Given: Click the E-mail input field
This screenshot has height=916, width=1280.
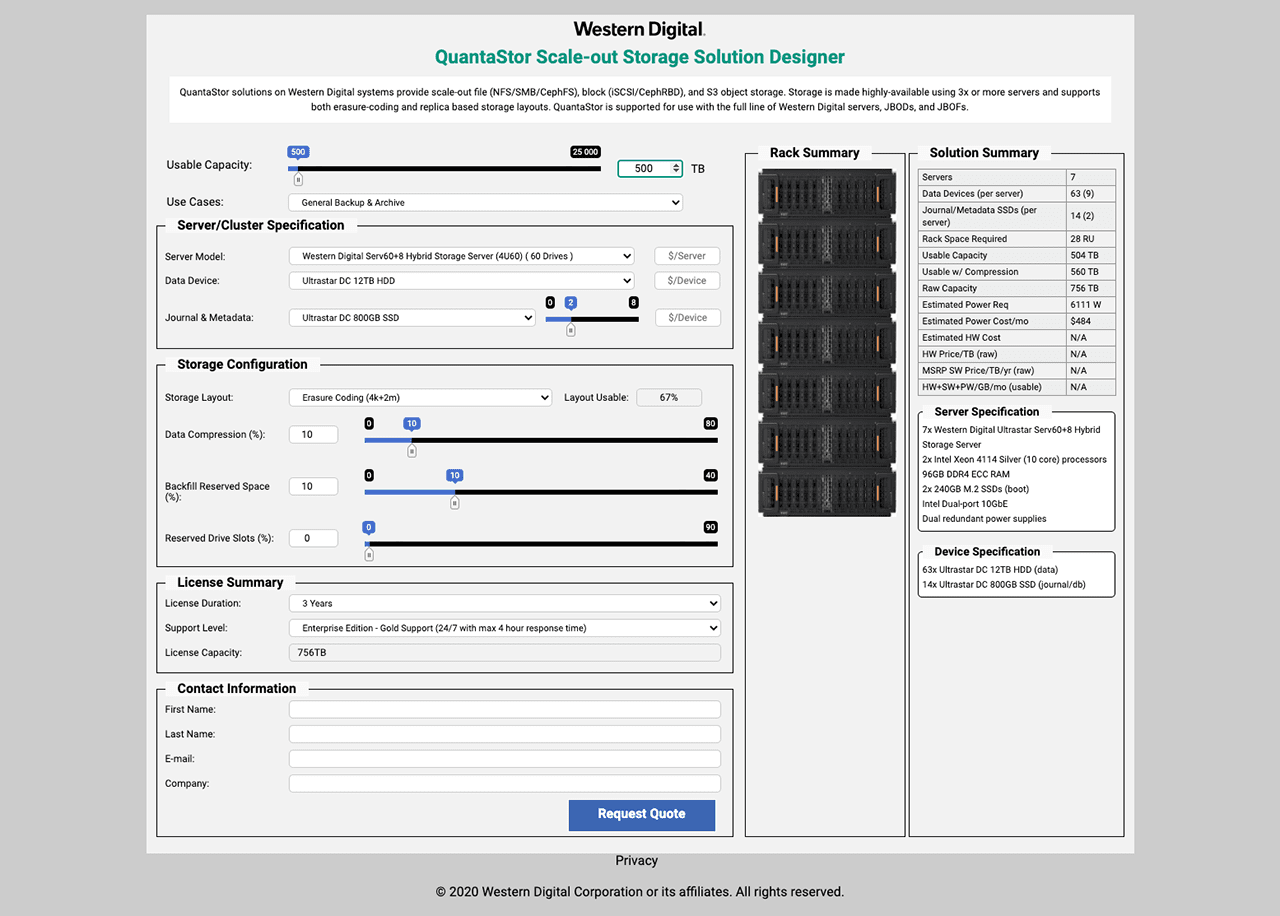Looking at the screenshot, I should tap(504, 759).
